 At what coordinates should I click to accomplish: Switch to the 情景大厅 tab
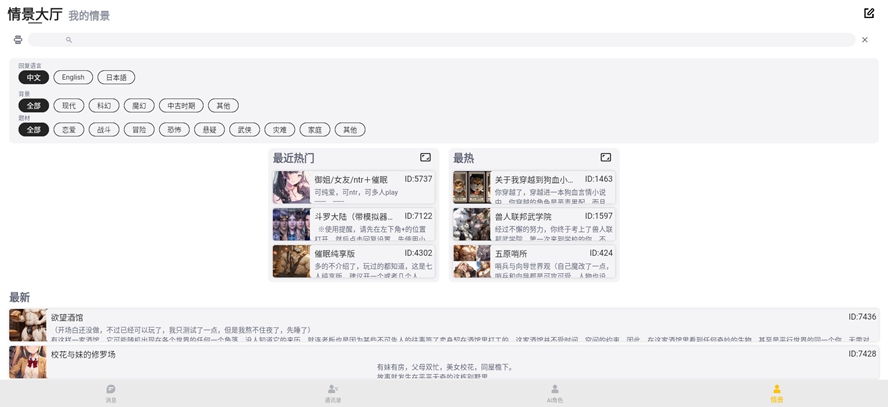click(35, 15)
